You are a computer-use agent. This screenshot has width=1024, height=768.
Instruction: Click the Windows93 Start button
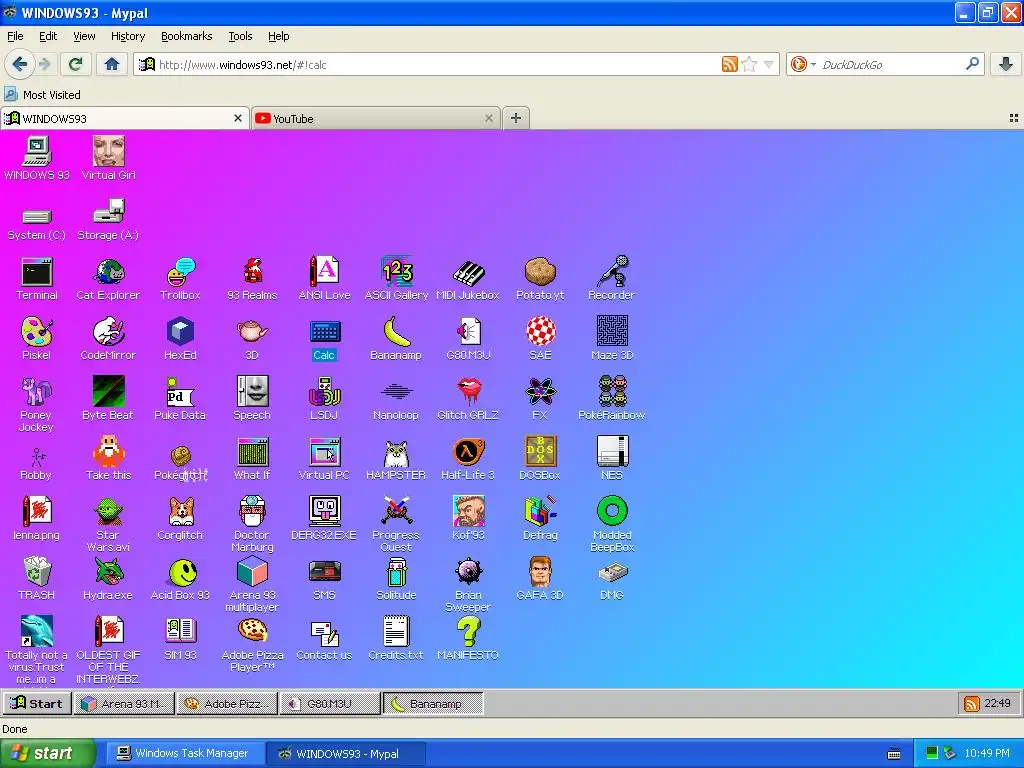click(37, 703)
